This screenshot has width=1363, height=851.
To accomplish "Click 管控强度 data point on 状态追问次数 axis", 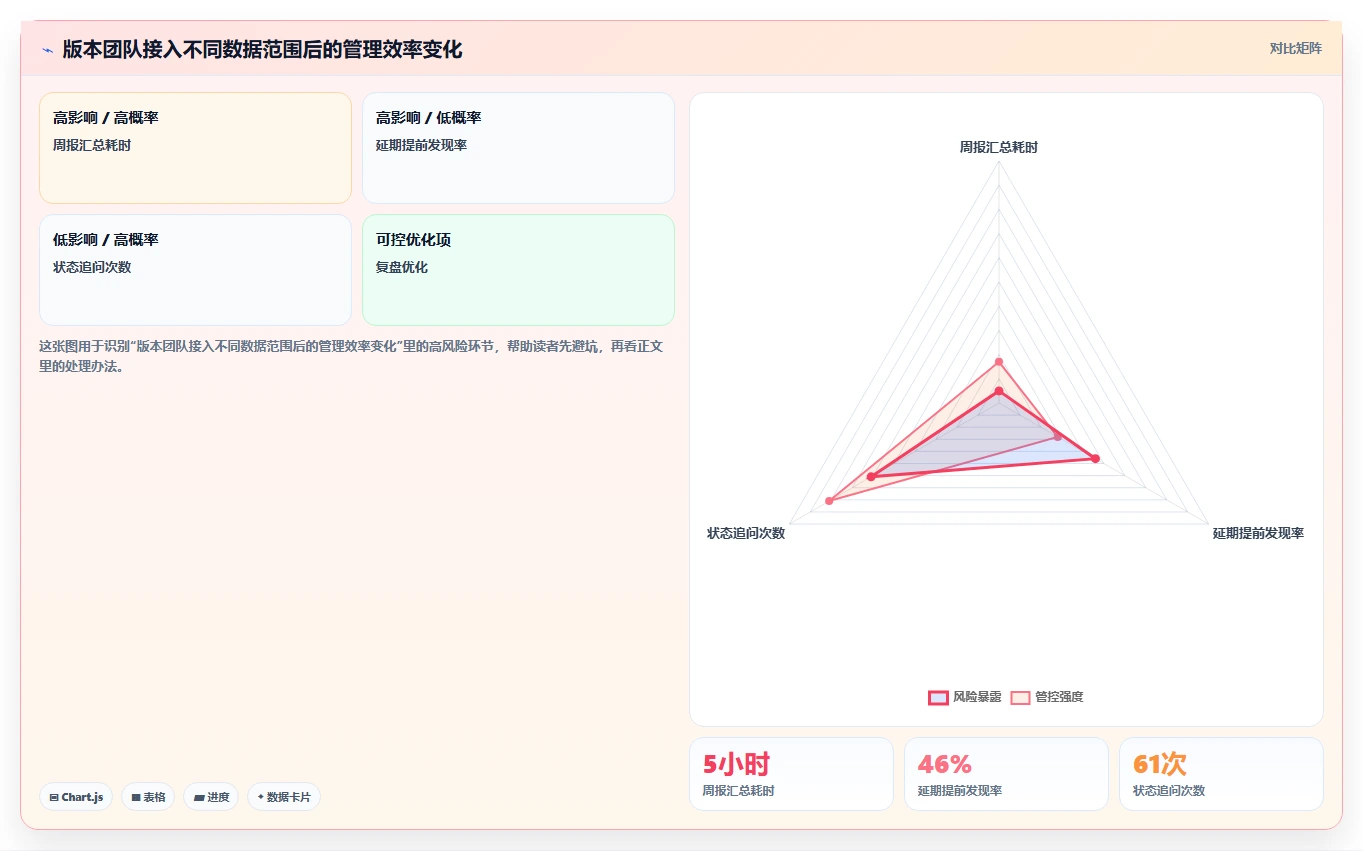I will [829, 500].
